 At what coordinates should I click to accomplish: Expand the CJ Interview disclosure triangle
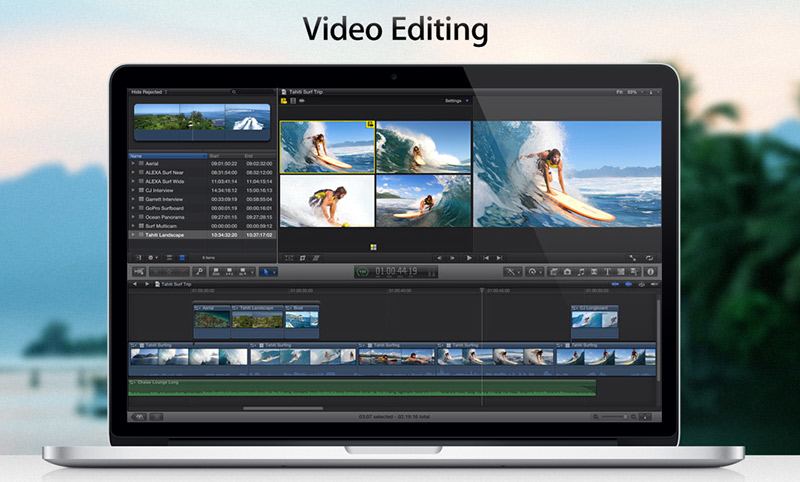tap(133, 190)
